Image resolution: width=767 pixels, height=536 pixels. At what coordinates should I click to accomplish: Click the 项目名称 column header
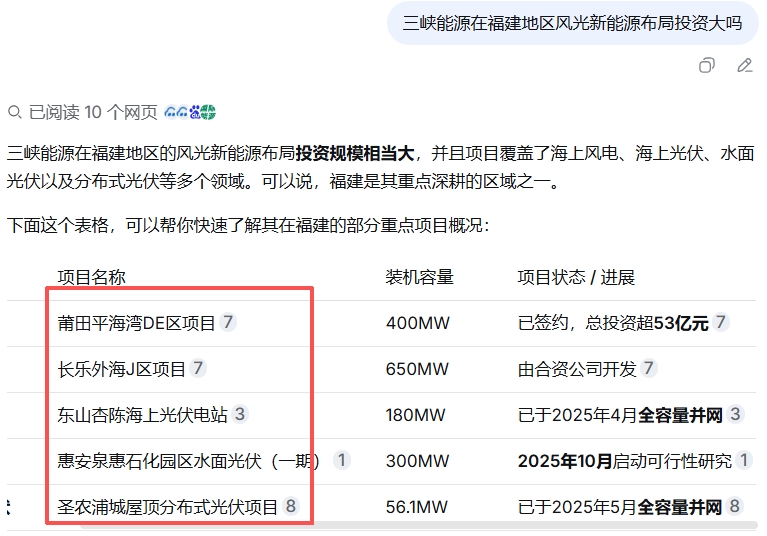91,277
